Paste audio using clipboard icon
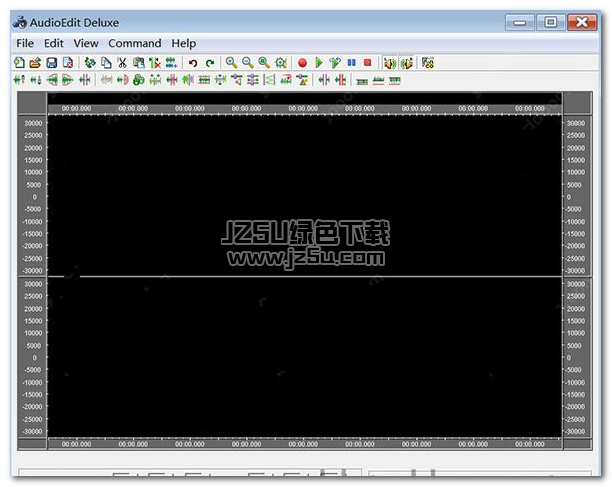Viewport: 612px width, 487px height. [x=139, y=62]
